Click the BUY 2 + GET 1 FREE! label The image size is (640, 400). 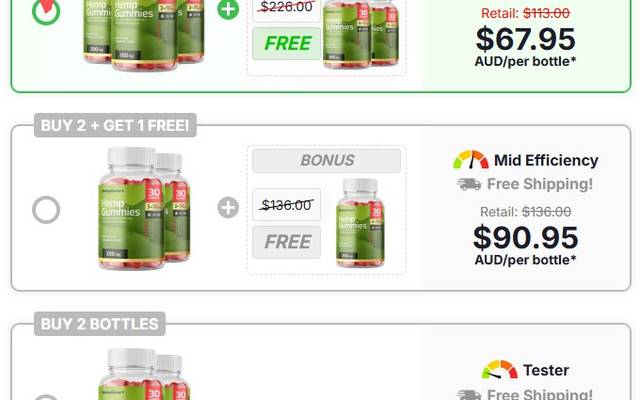pos(115,125)
